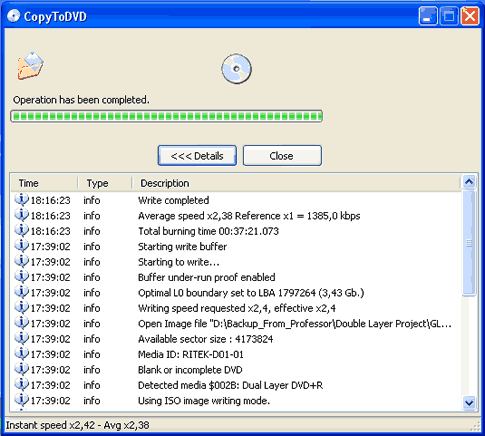The height and width of the screenshot is (436, 485).
Task: Click info icon for Available sector size row
Action: tap(21, 338)
